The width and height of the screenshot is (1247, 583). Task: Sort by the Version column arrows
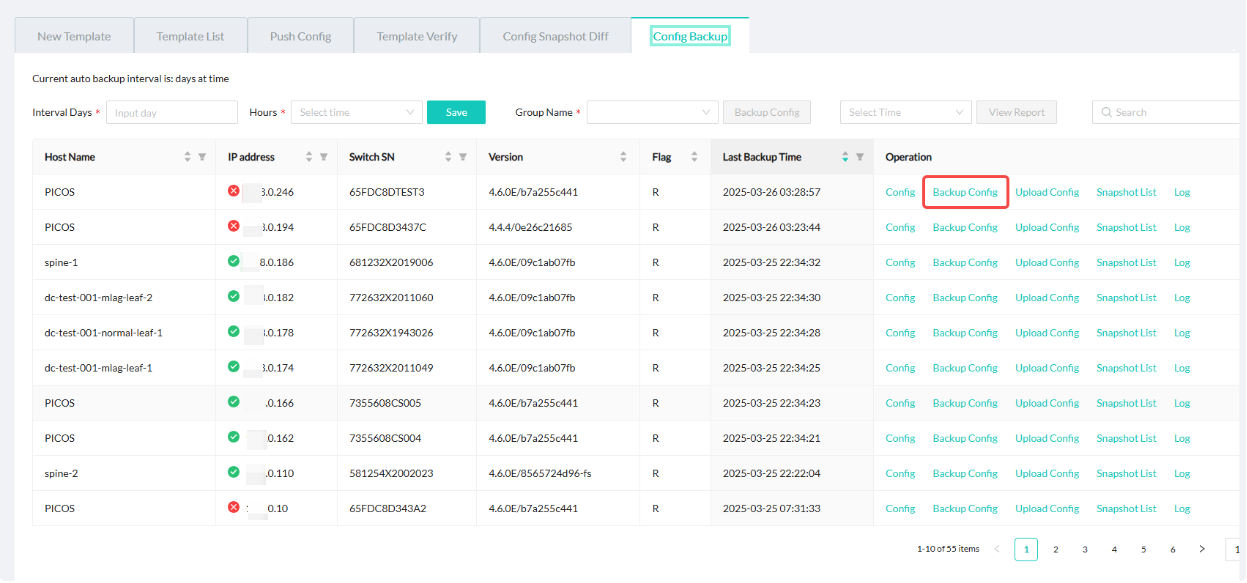tap(624, 157)
